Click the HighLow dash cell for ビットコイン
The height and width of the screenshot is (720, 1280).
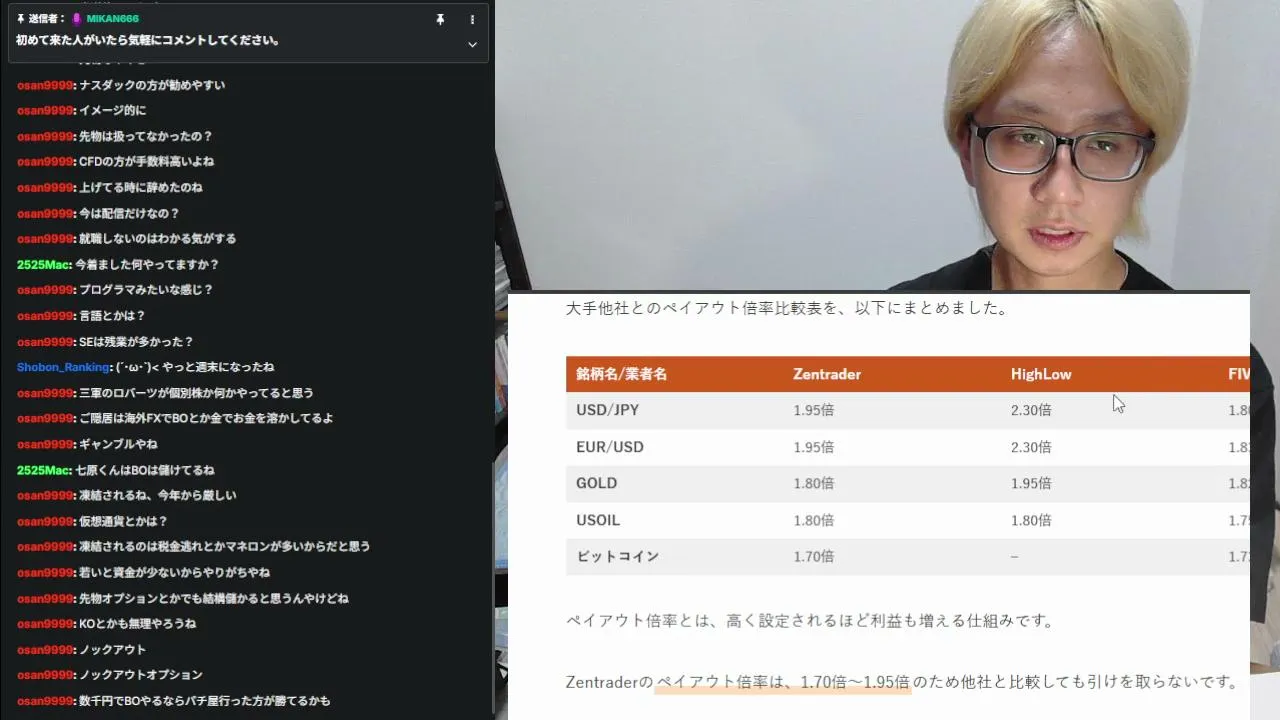point(1014,556)
